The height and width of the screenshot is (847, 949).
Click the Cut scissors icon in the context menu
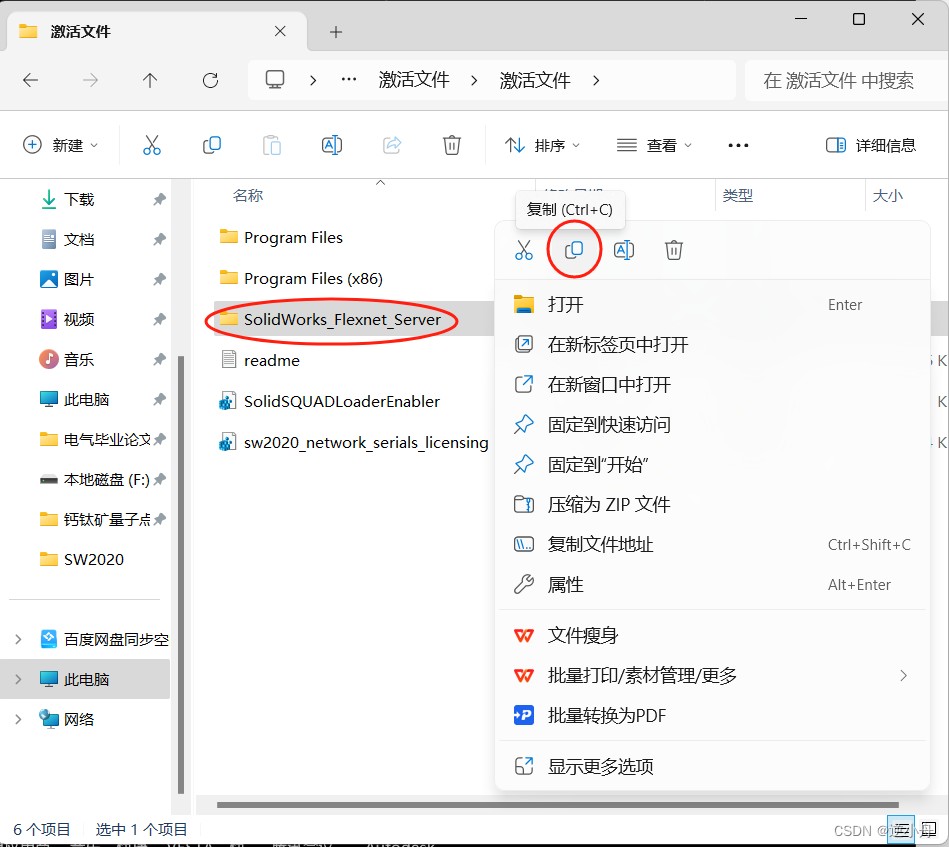[524, 250]
